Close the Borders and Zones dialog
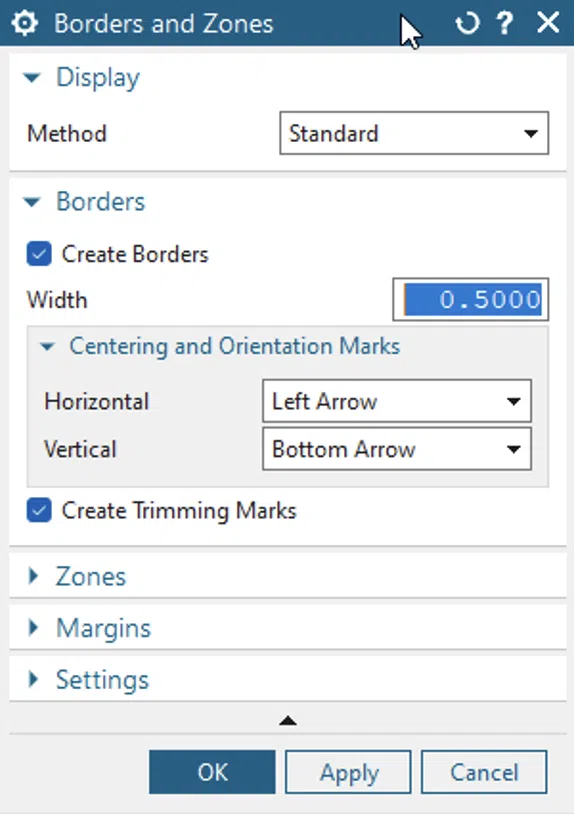 548,23
